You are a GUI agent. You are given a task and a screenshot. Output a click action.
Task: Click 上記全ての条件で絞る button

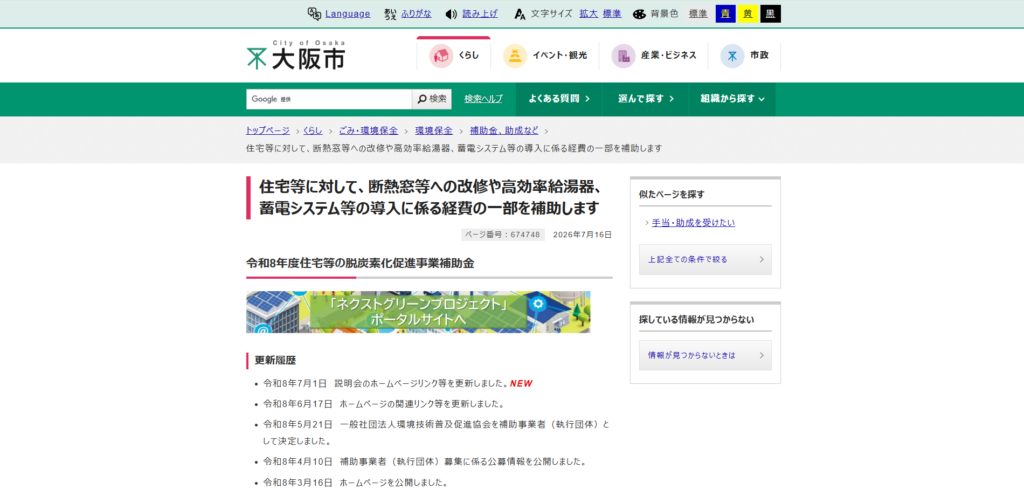coord(705,259)
